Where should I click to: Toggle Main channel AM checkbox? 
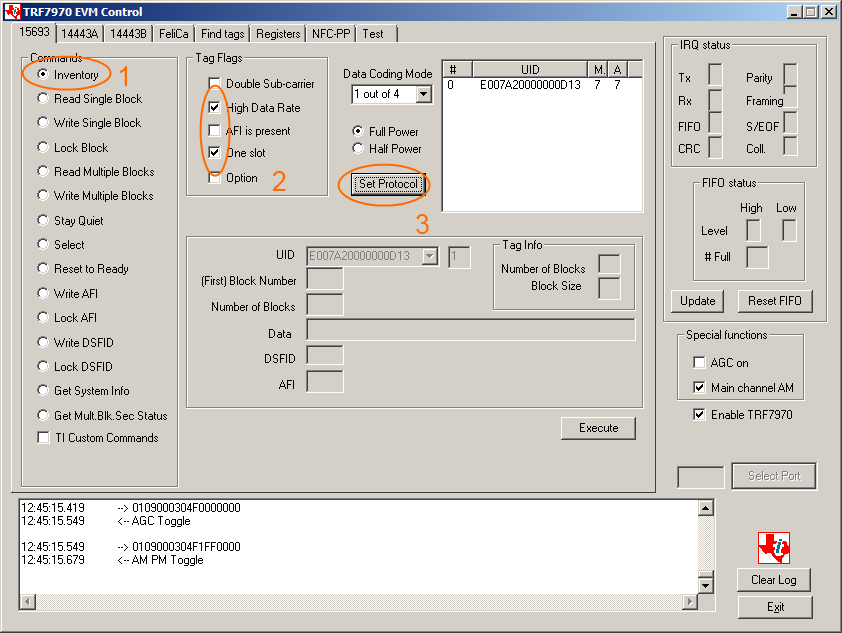point(699,388)
